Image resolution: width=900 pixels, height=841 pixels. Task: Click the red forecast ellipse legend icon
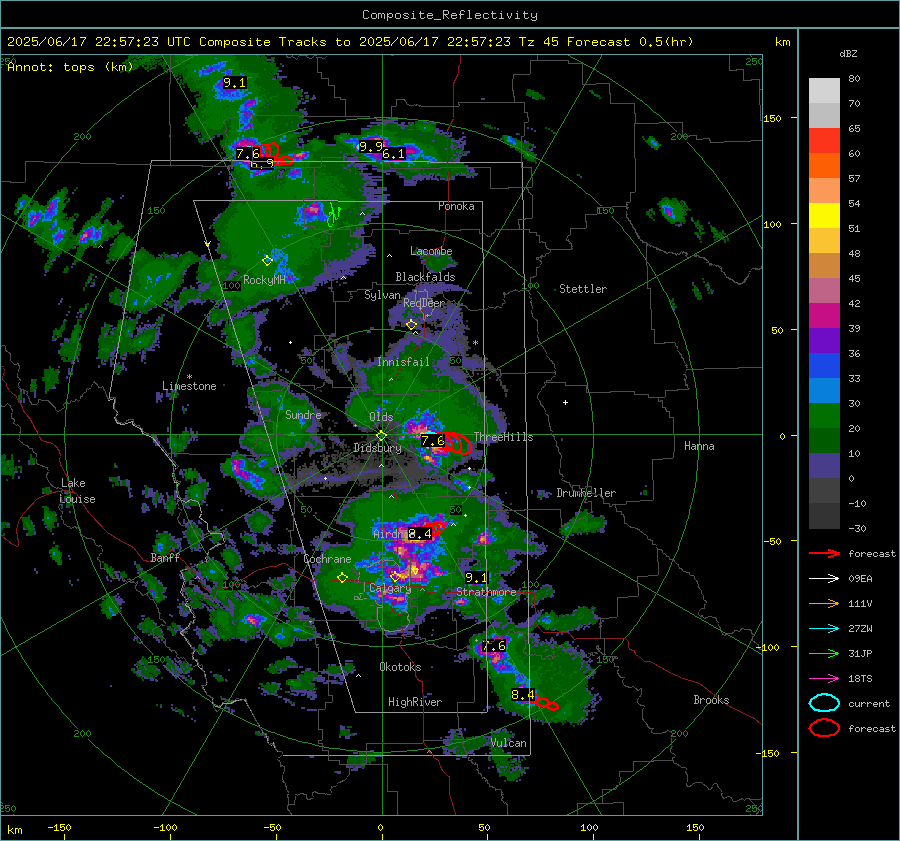pos(824,728)
